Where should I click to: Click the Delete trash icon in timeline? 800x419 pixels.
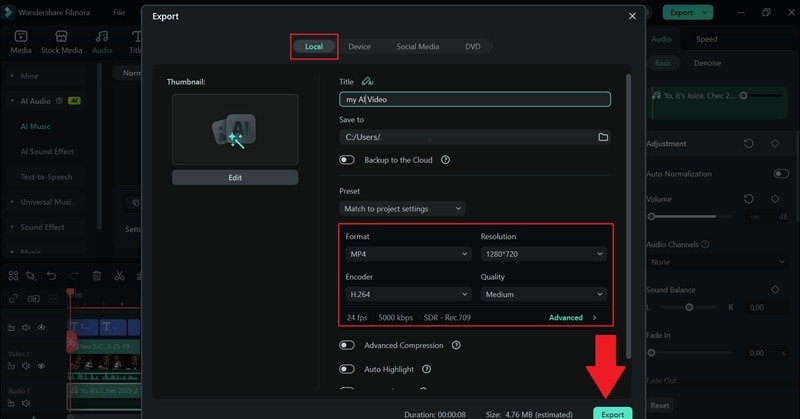[x=96, y=276]
